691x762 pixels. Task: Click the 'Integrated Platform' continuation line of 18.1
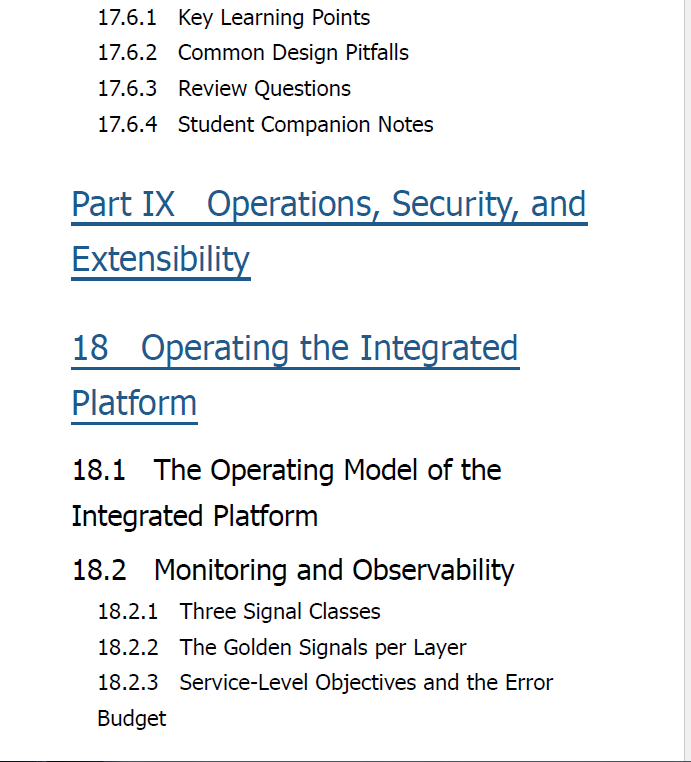194,516
